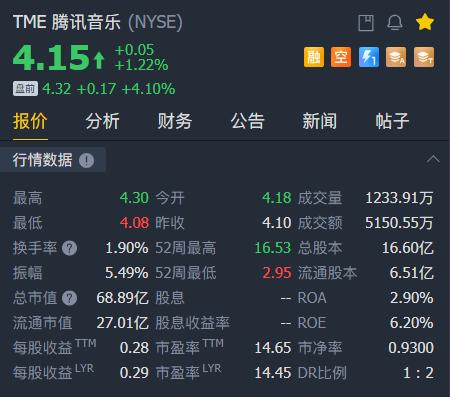Click 52周最高 value 16.53
Image resolution: width=450 pixels, height=397 pixels.
click(273, 248)
